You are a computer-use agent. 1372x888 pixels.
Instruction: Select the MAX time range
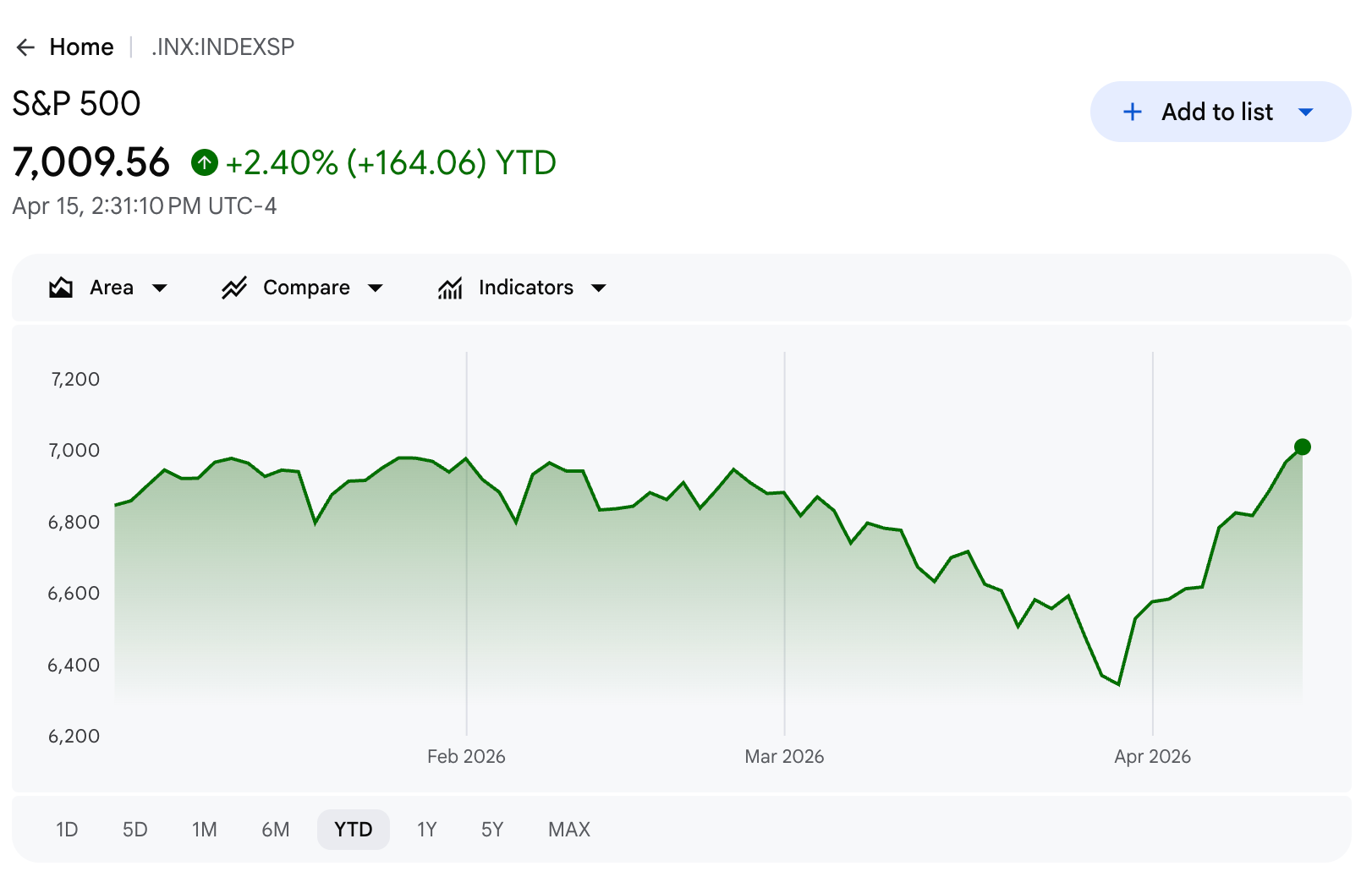click(x=569, y=830)
